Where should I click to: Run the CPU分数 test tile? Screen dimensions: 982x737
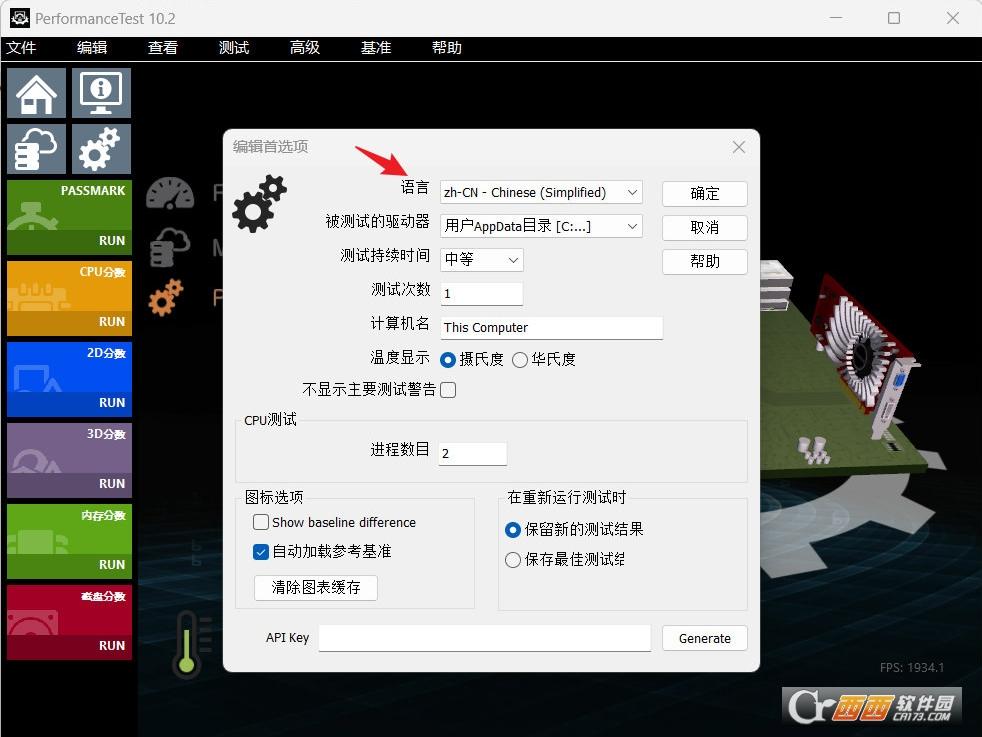(x=70, y=298)
